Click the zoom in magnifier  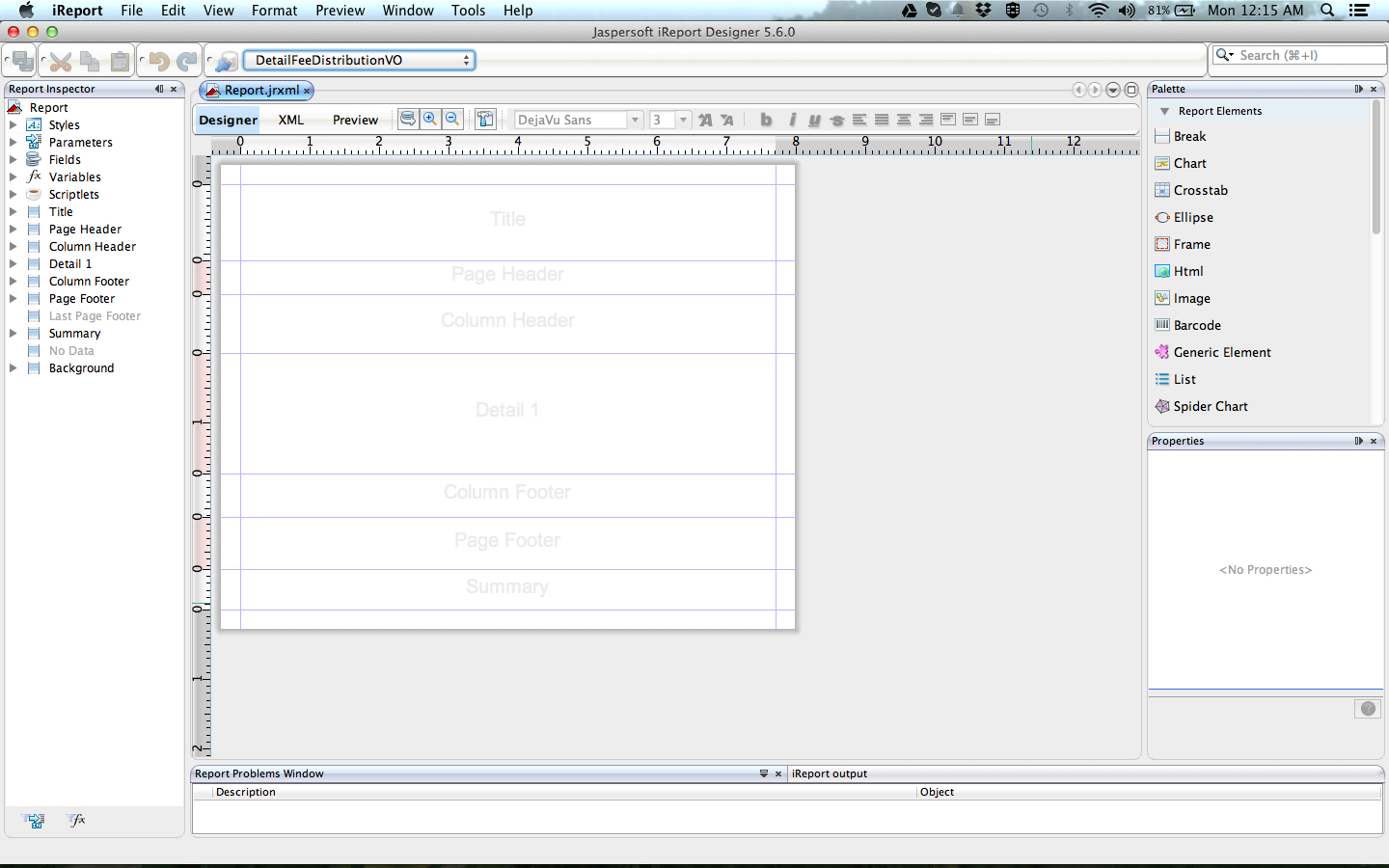pos(430,119)
